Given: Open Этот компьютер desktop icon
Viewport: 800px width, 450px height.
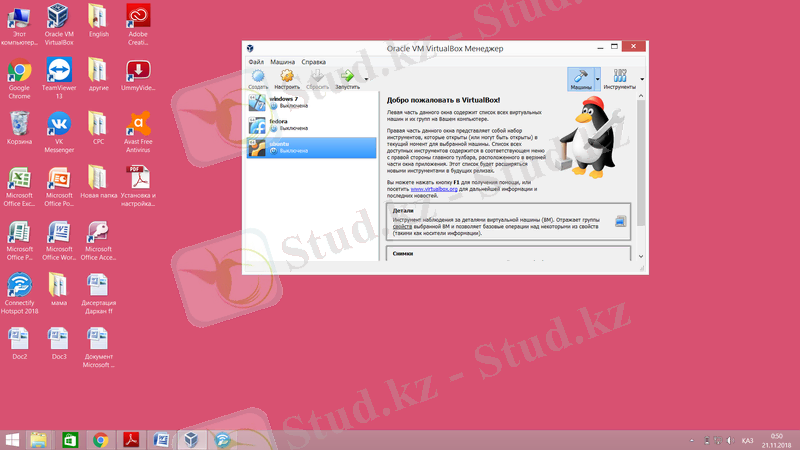Looking at the screenshot, I should coord(19,24).
